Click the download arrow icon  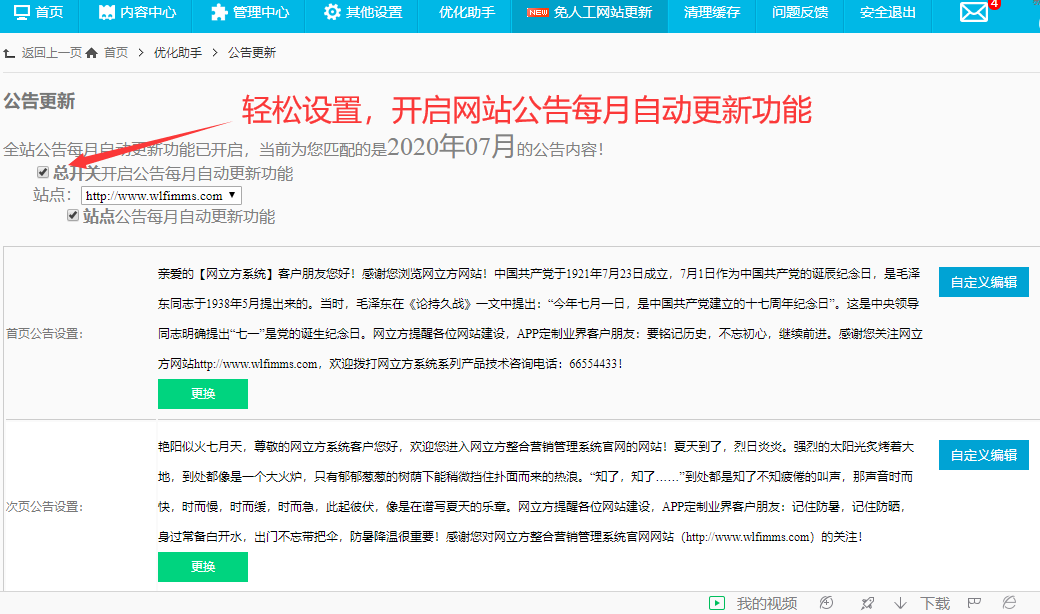[x=900, y=603]
